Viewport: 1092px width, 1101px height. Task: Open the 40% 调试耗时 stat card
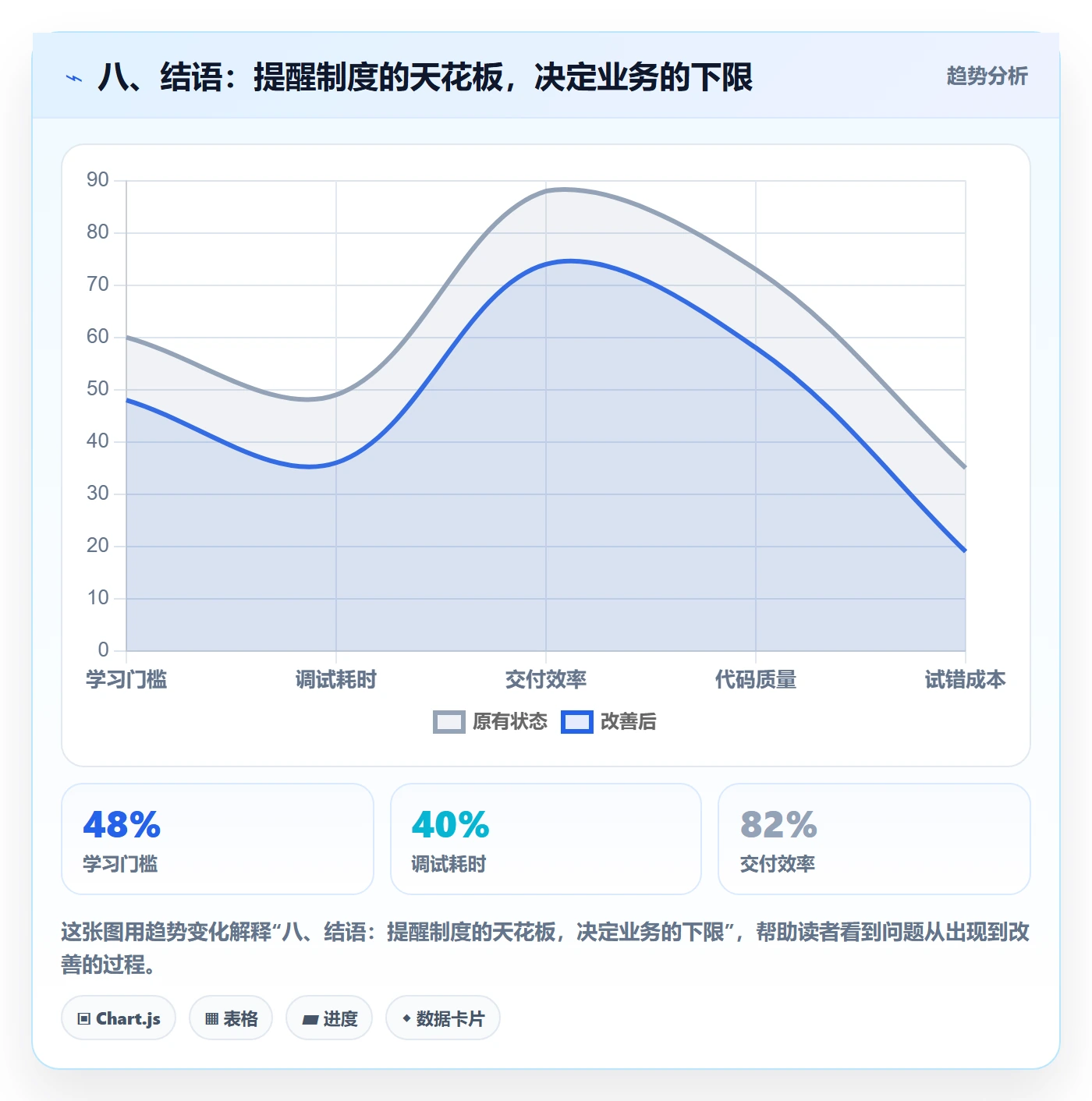[x=546, y=839]
